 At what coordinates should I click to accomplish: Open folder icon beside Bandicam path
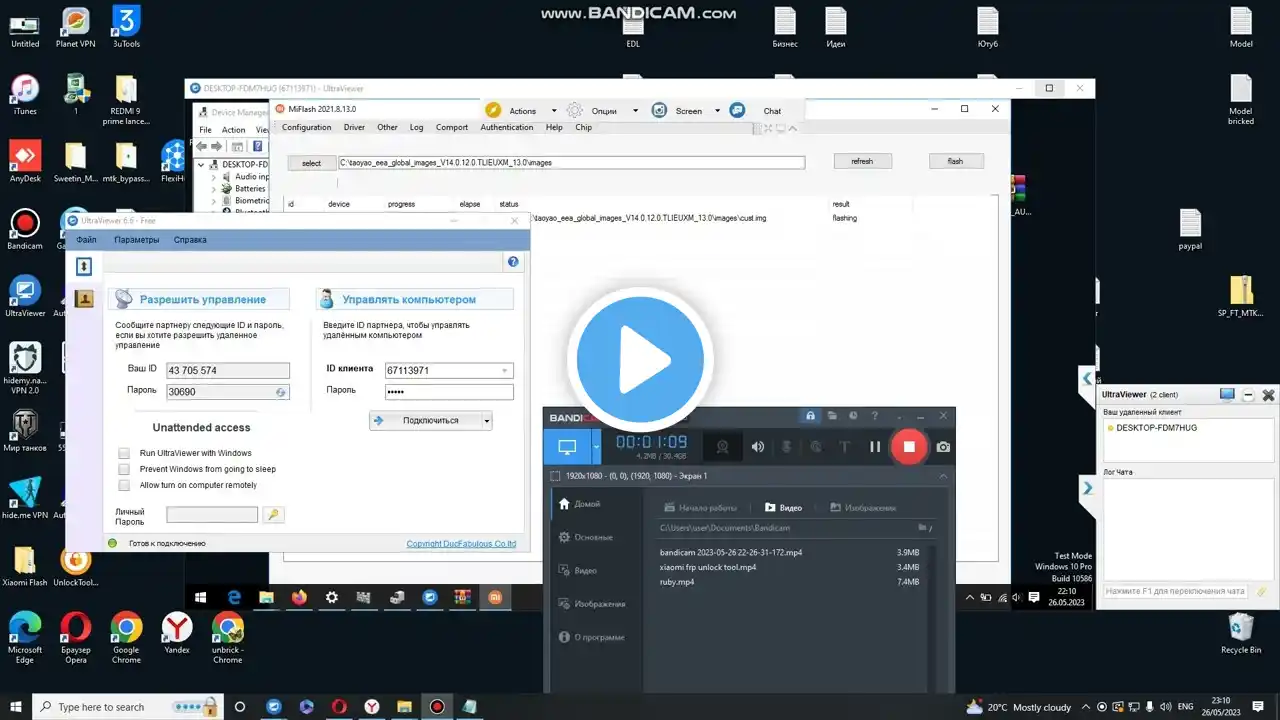point(924,527)
